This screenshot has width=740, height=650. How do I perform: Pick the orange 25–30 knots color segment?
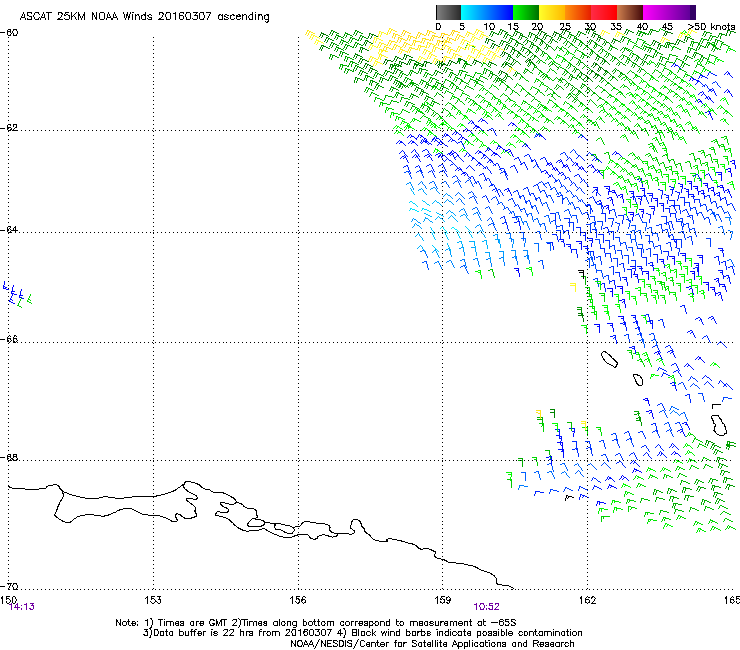point(578,12)
